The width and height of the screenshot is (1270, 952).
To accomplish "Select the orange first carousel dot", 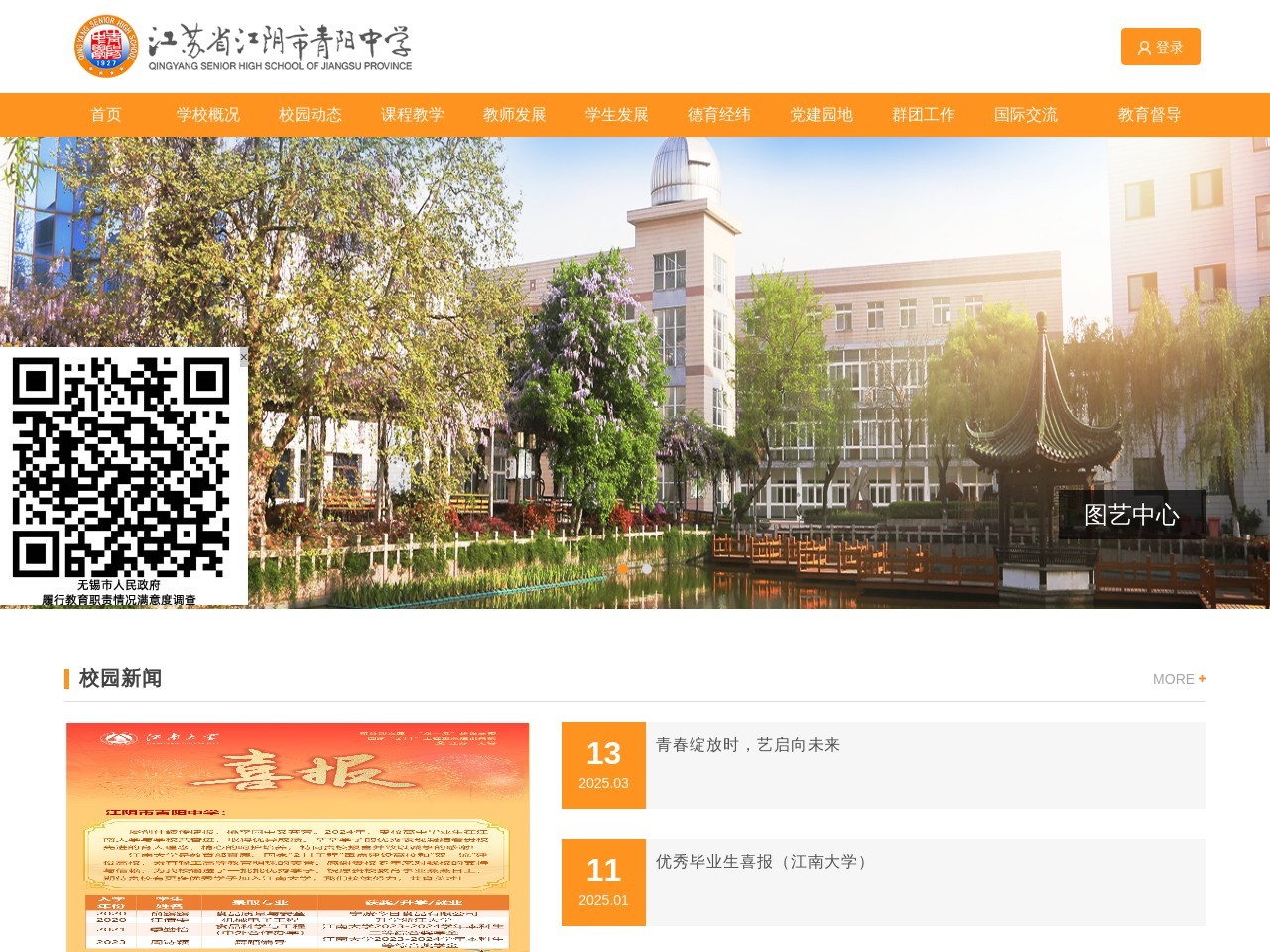I will (623, 569).
